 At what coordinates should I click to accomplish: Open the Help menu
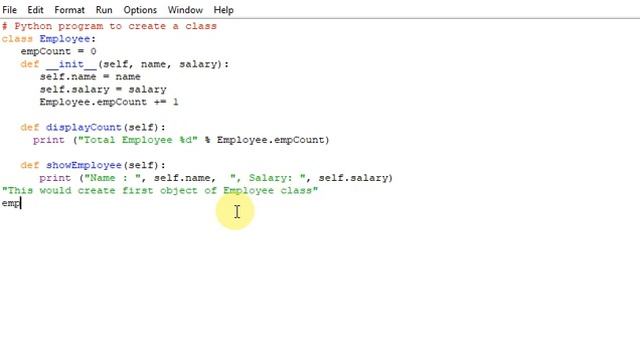pyautogui.click(x=223, y=10)
